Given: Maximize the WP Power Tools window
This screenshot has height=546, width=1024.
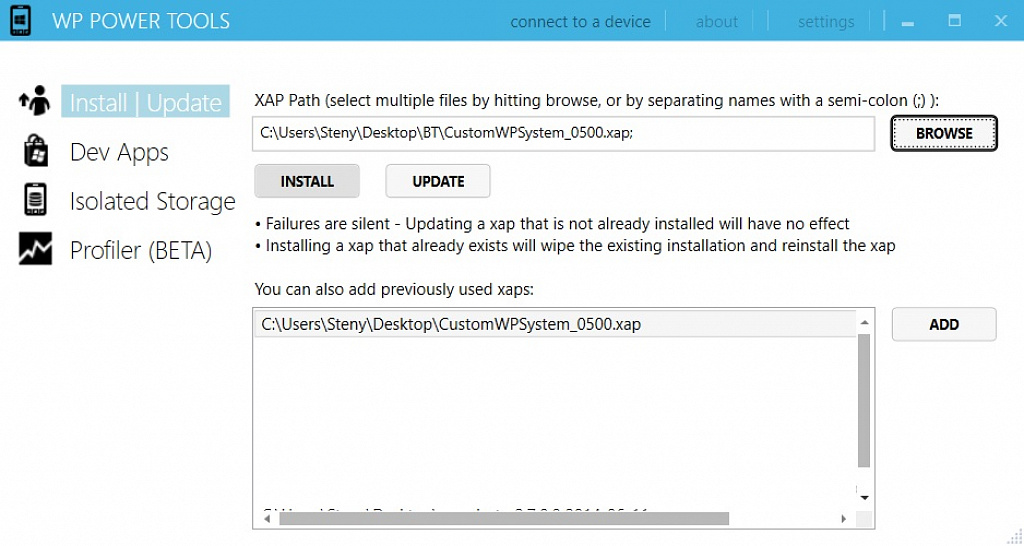Looking at the screenshot, I should 954,21.
